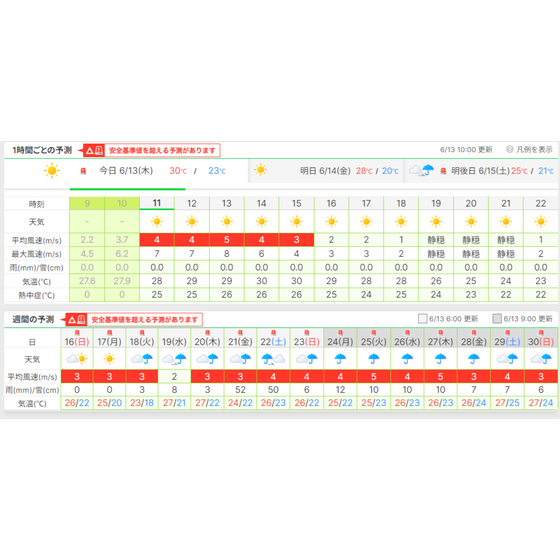Image resolution: width=560 pixels, height=560 pixels.
Task: Click the sunny icon for hour 13
Action: [227, 222]
